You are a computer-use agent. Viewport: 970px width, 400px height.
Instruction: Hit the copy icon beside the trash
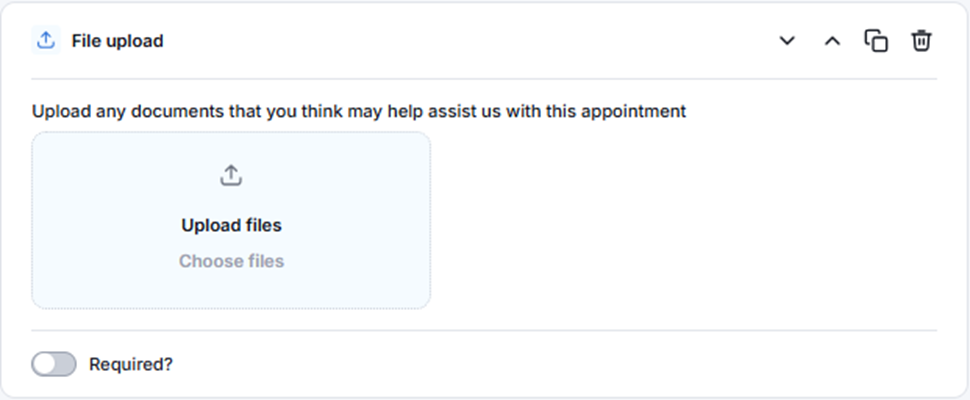pos(876,41)
